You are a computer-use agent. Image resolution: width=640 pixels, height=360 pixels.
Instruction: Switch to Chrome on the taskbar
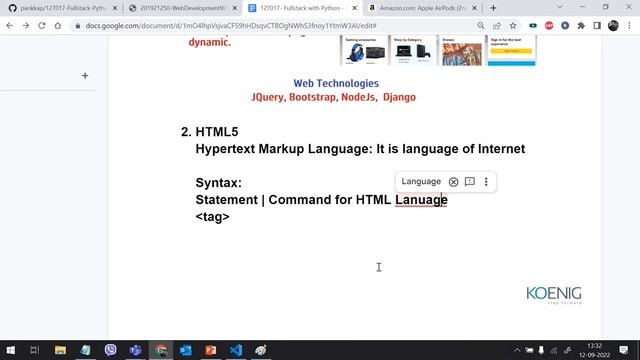pos(160,350)
